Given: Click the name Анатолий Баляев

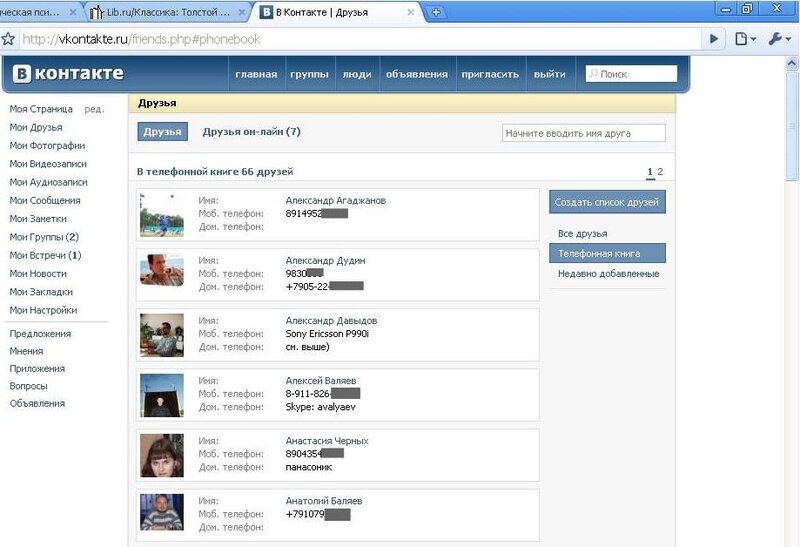Looking at the screenshot, I should [x=324, y=501].
